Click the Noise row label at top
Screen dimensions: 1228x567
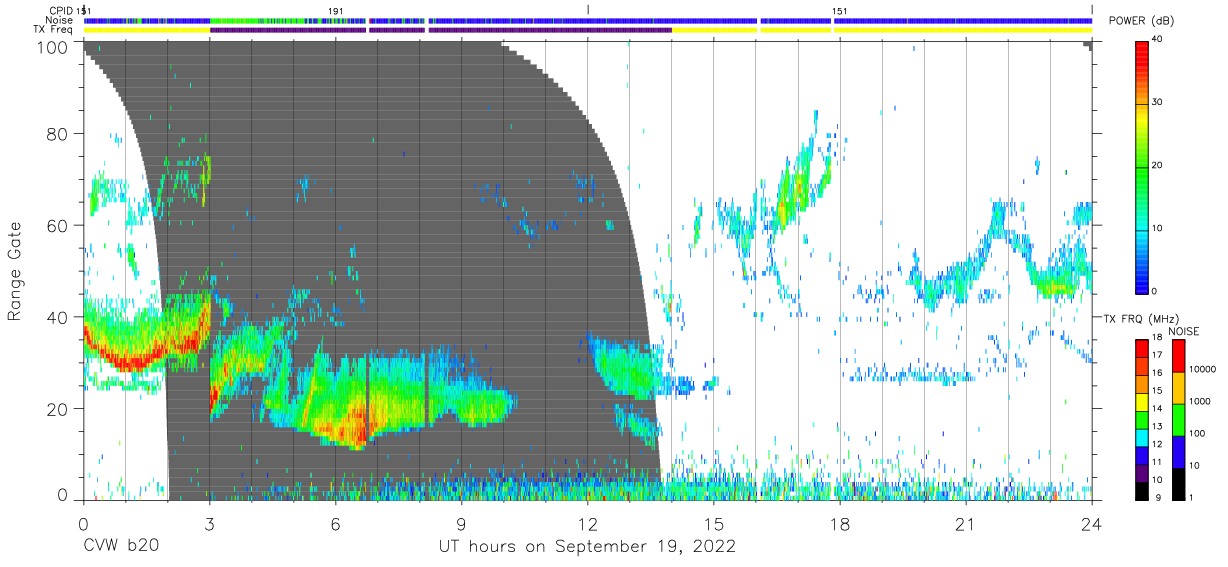pos(58,20)
